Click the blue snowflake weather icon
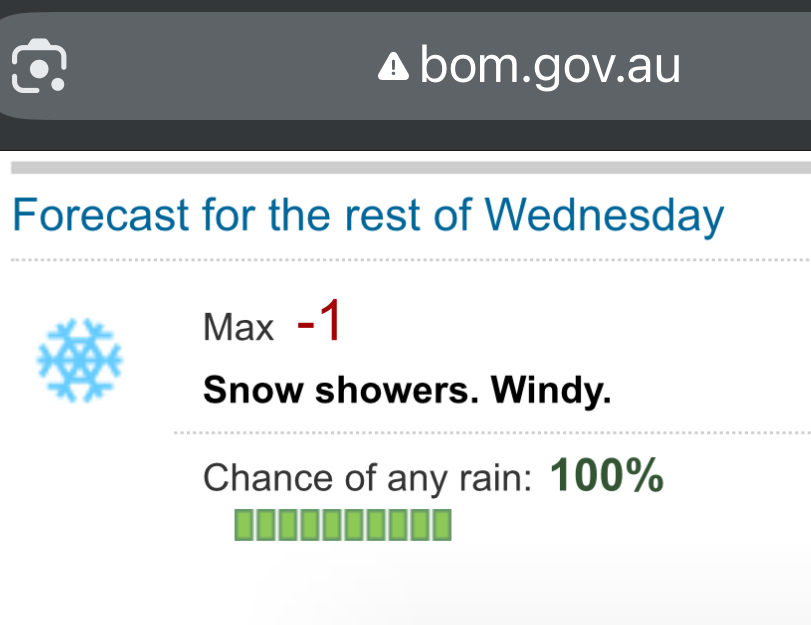Image resolution: width=811 pixels, height=625 pixels. click(x=79, y=360)
